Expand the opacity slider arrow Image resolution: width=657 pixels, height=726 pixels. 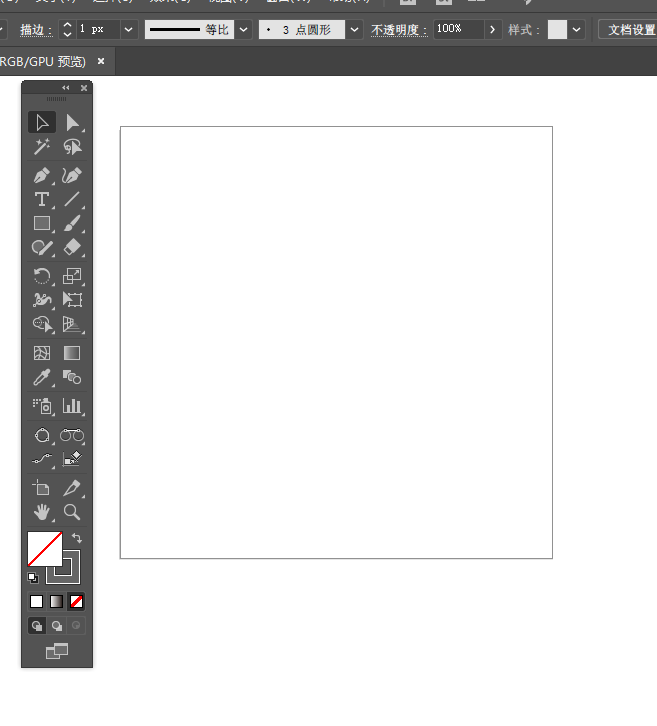493,30
